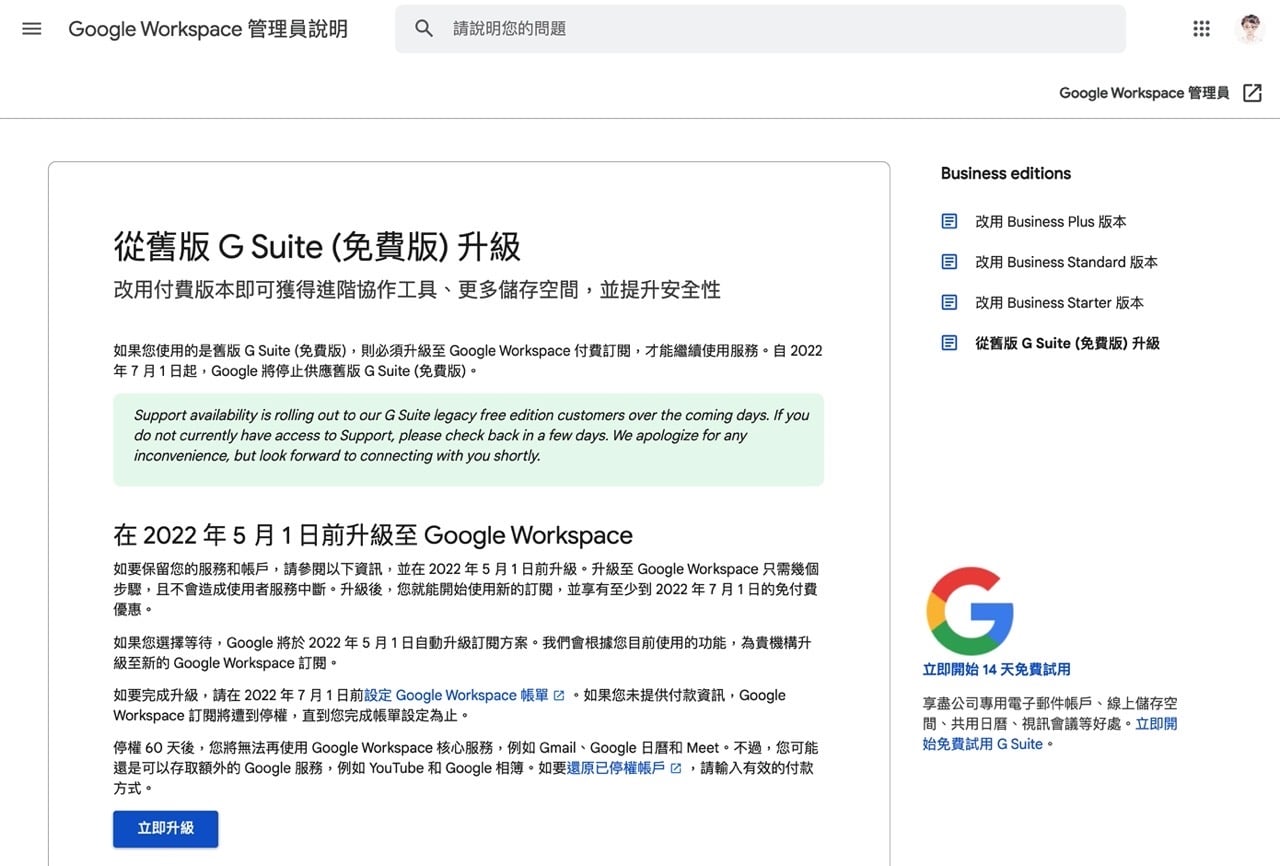Click external-link icon after 設定 Google Workspace 帳單
The image size is (1280, 866).
click(559, 696)
